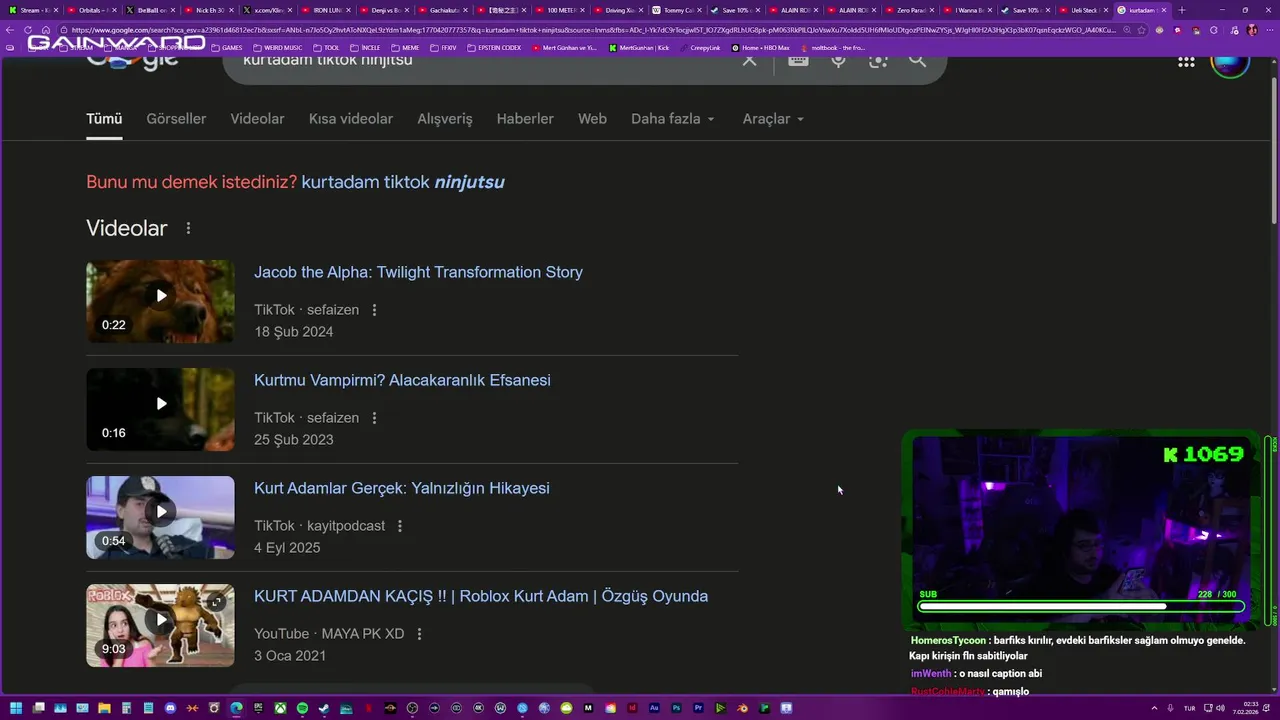
Task: Click the magnifier search button
Action: (917, 60)
